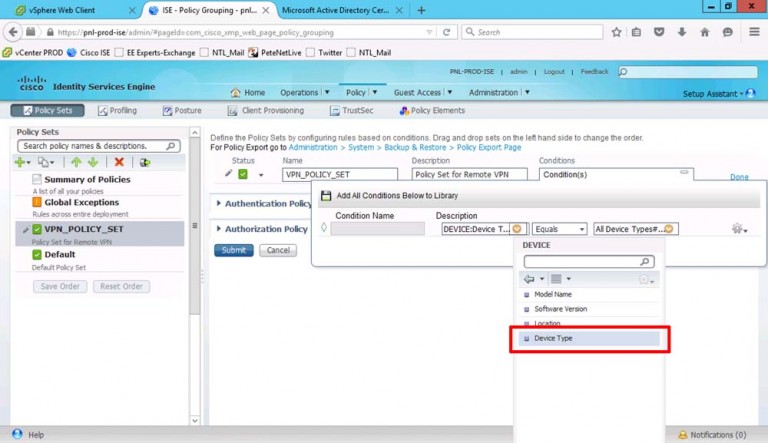Click the magnifier in the policy search box
The image size is (768, 443).
point(170,146)
